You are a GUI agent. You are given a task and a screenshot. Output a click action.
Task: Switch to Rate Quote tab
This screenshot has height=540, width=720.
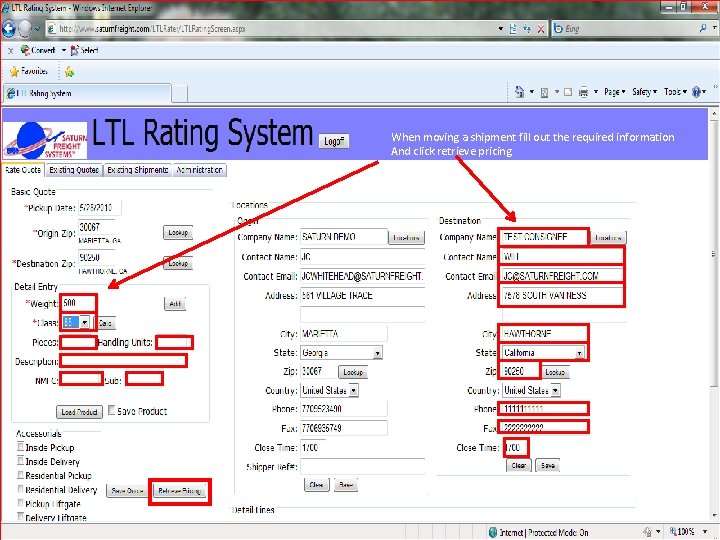(x=23, y=170)
